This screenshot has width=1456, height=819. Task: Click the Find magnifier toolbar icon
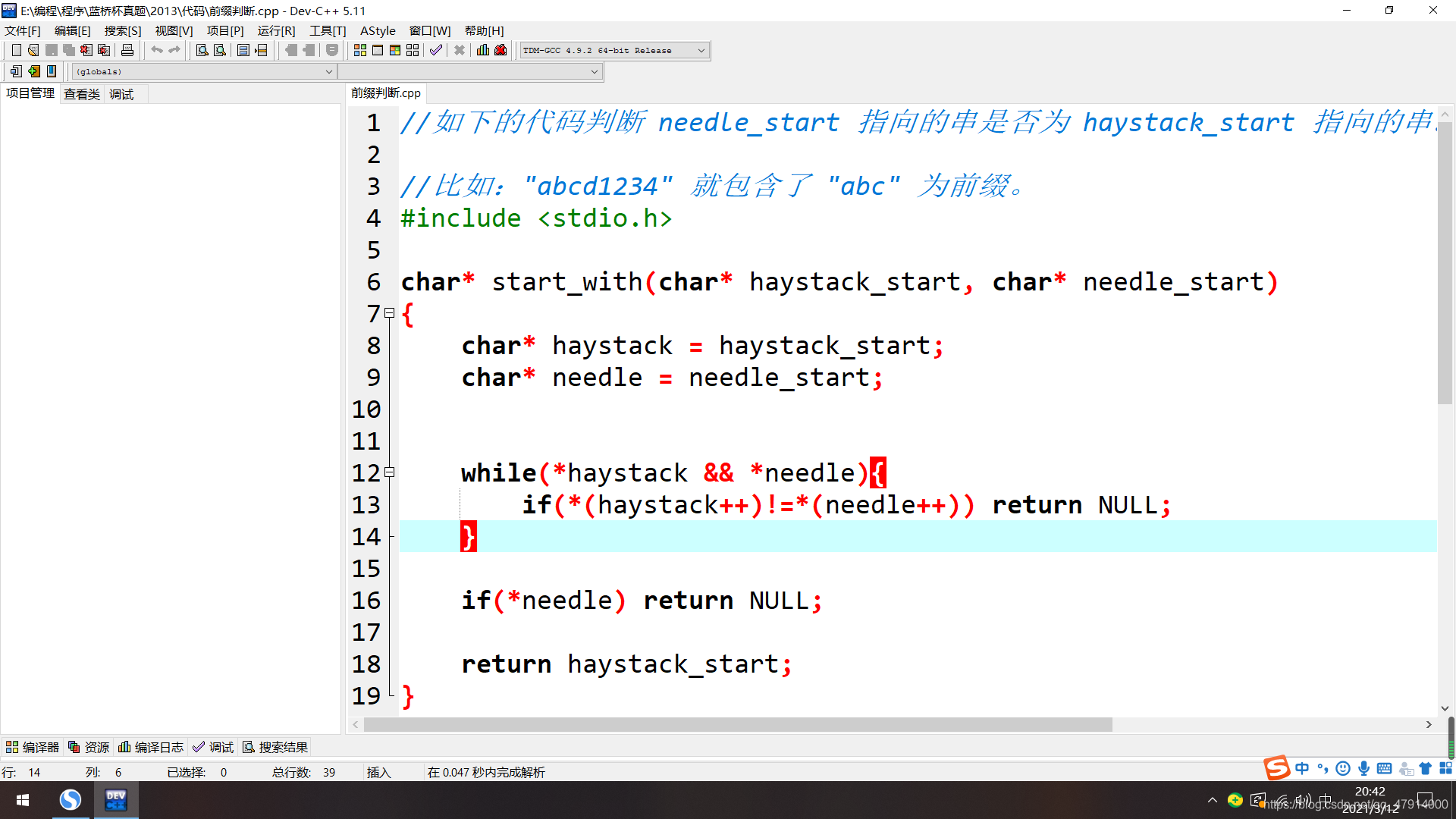point(202,50)
